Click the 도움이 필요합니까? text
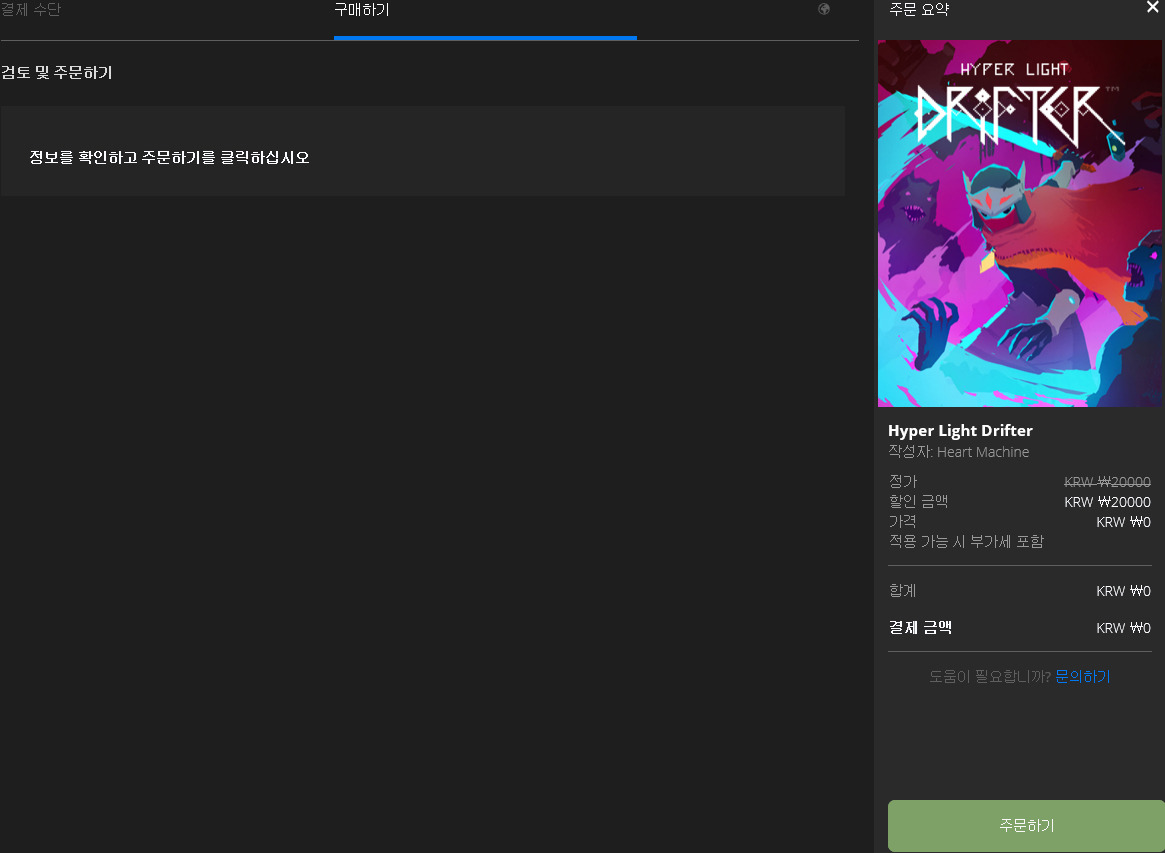Viewport: 1165px width, 853px height. [x=990, y=676]
